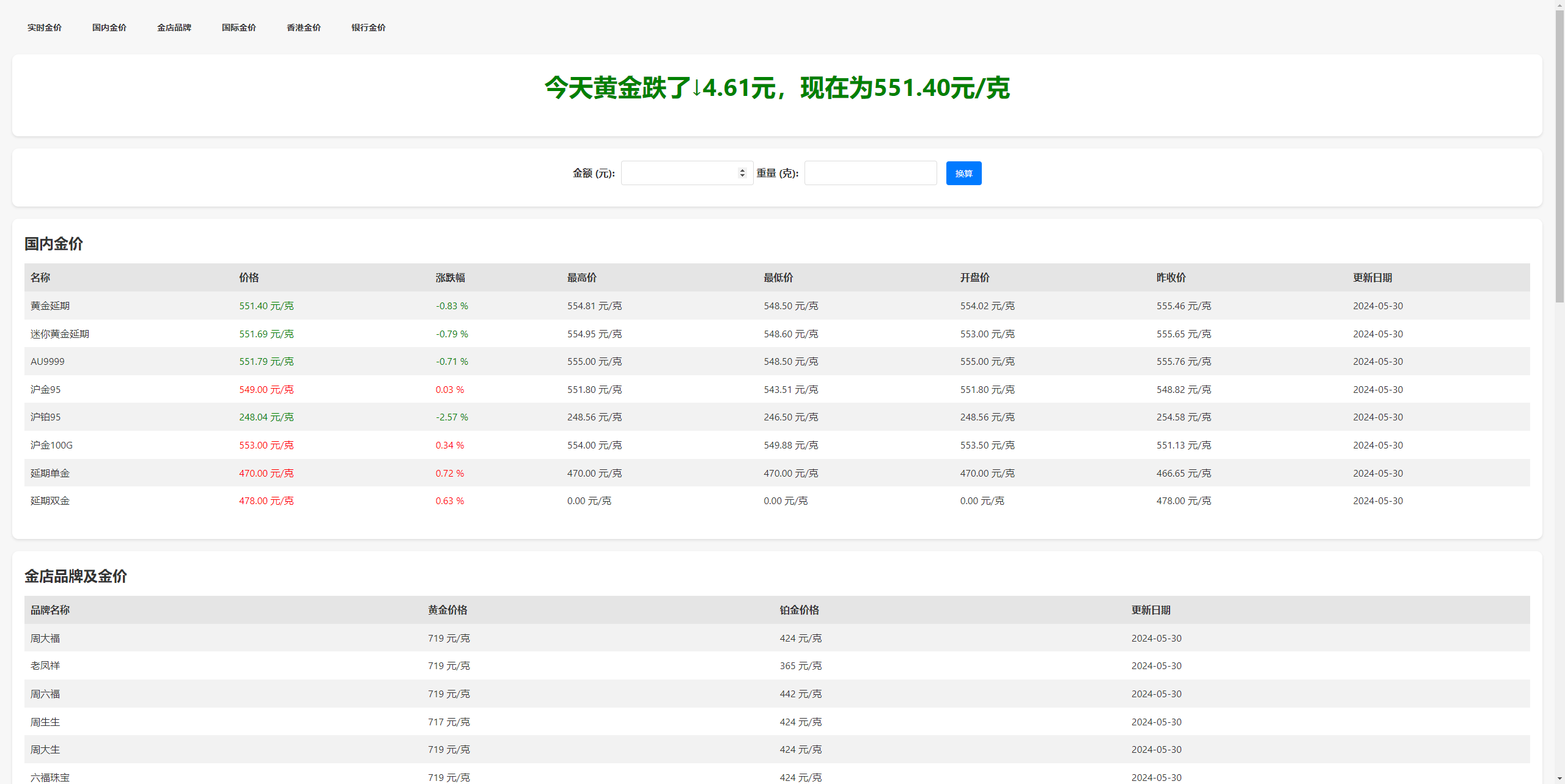Viewport: 1565px width, 784px height.
Task: Open the 实时金价 navigation tab
Action: (x=44, y=27)
